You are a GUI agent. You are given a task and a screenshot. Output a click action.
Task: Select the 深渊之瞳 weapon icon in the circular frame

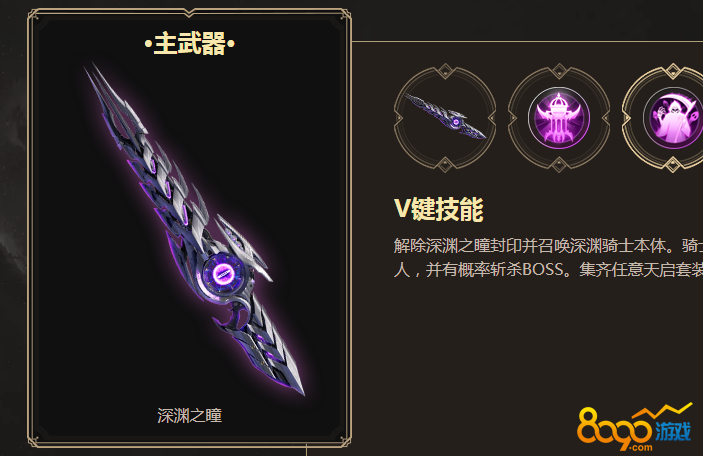coord(445,117)
